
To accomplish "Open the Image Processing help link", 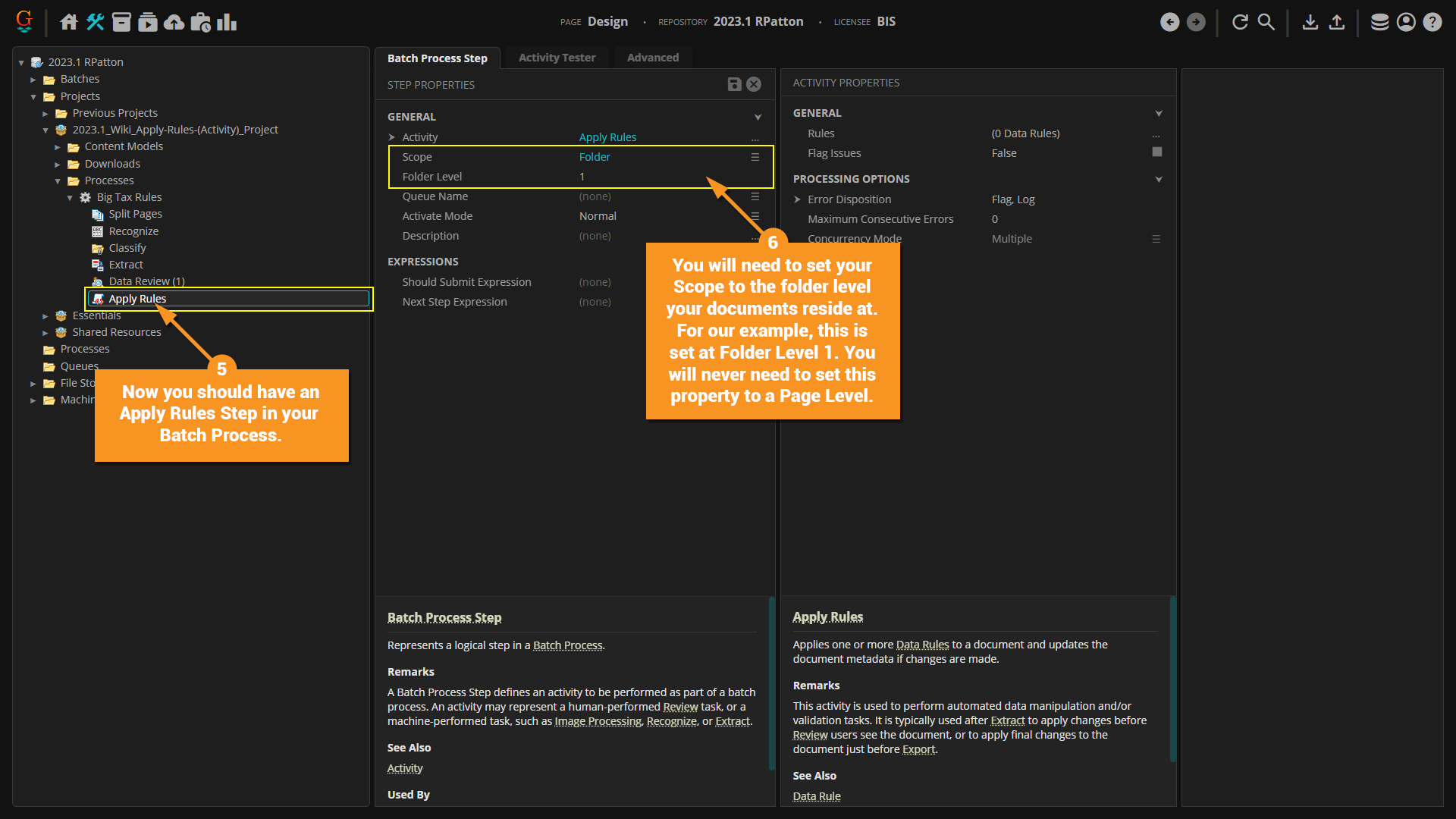I will 598,721.
